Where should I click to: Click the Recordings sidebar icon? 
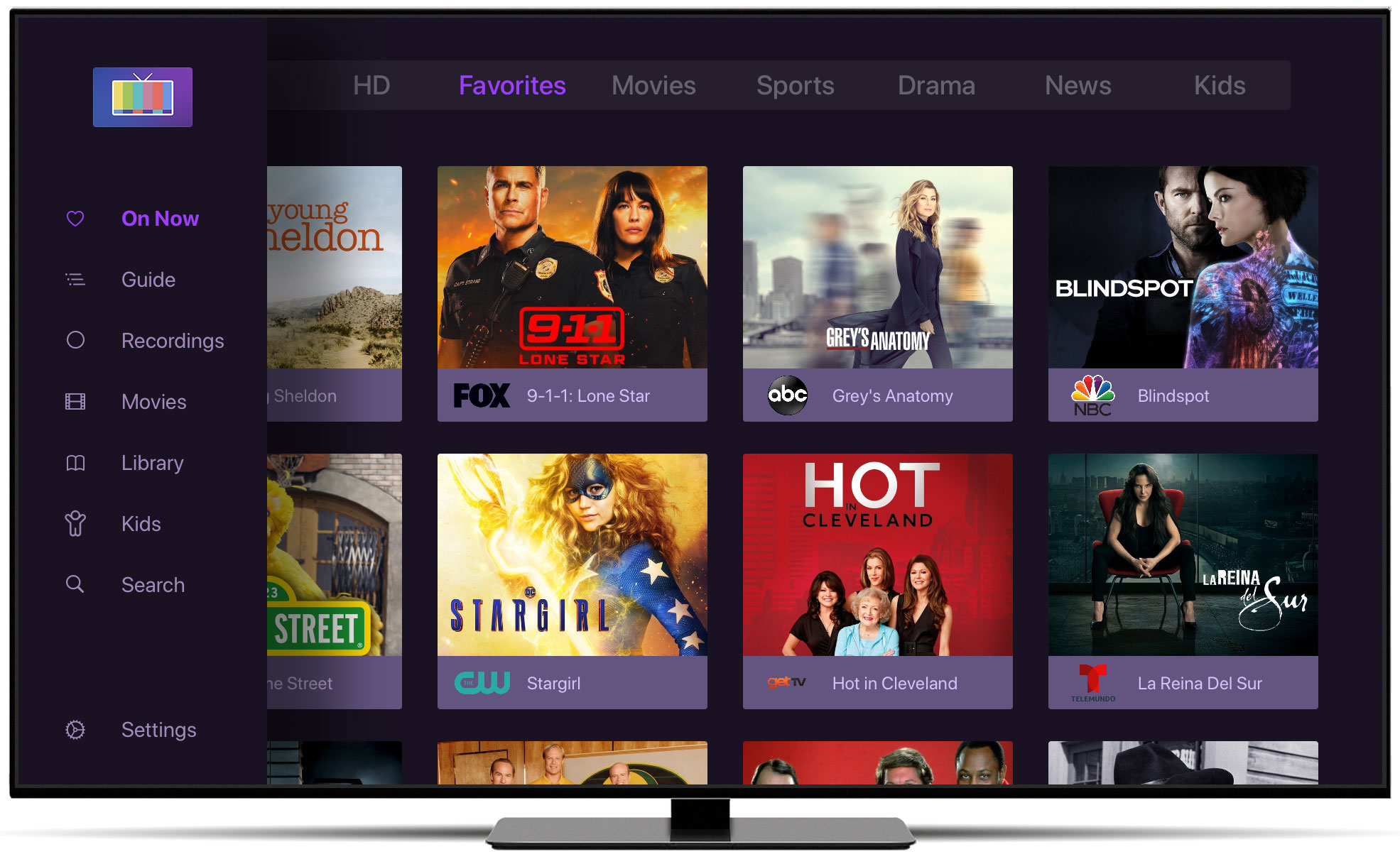[x=74, y=341]
